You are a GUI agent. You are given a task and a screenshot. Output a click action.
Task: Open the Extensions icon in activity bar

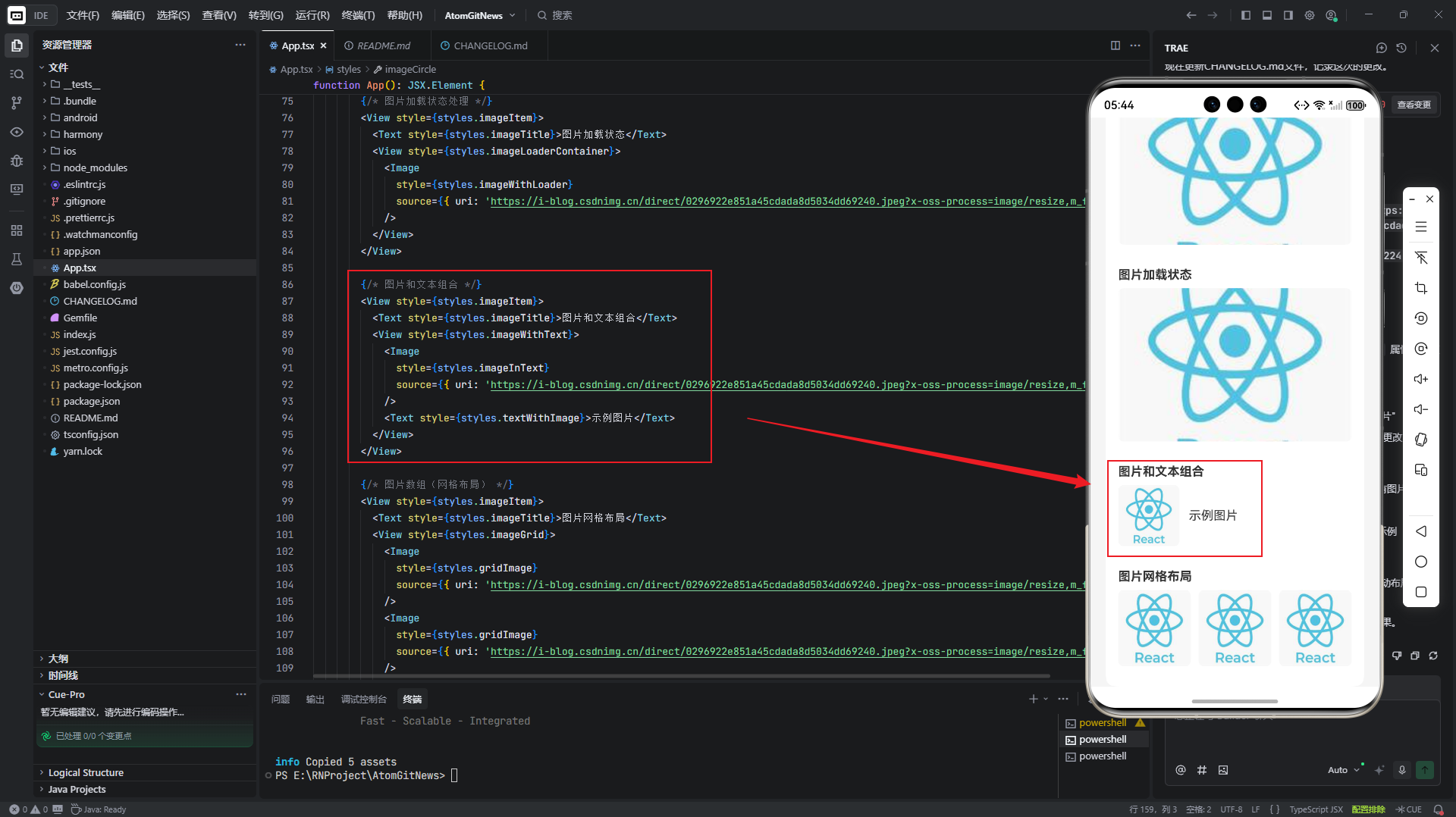click(x=17, y=230)
